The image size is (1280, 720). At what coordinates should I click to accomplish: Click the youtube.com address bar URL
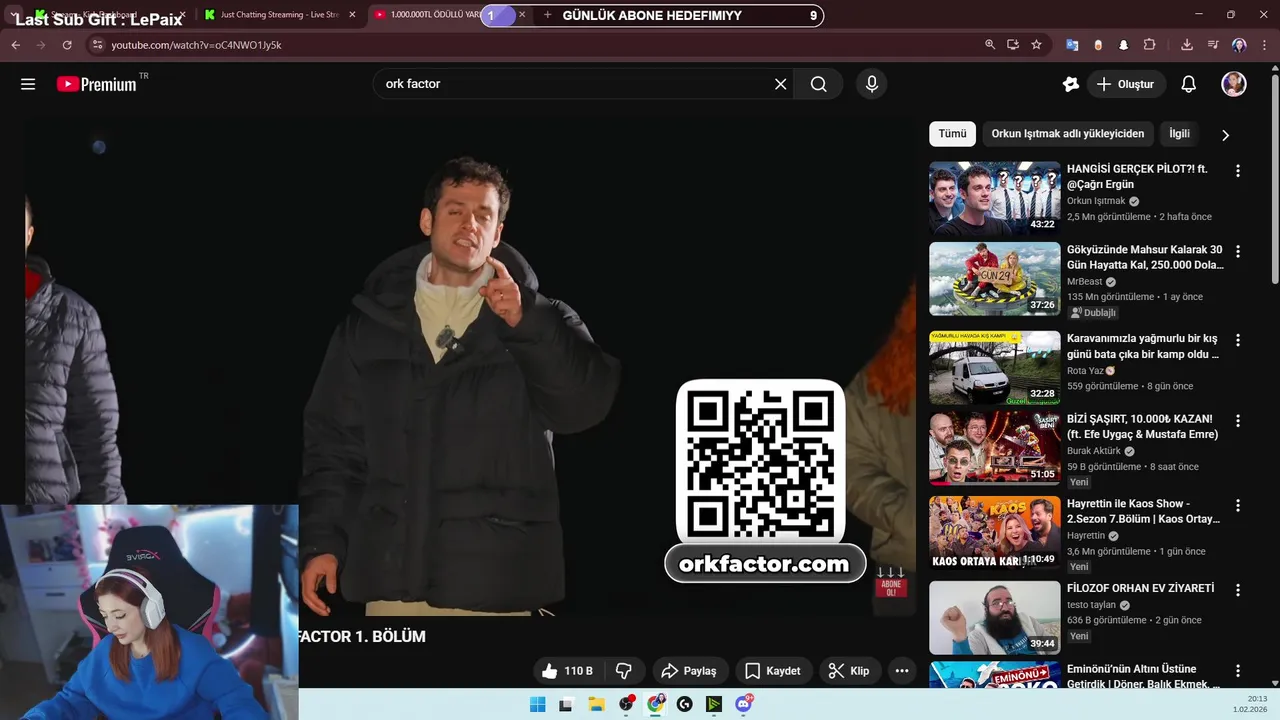[196, 45]
